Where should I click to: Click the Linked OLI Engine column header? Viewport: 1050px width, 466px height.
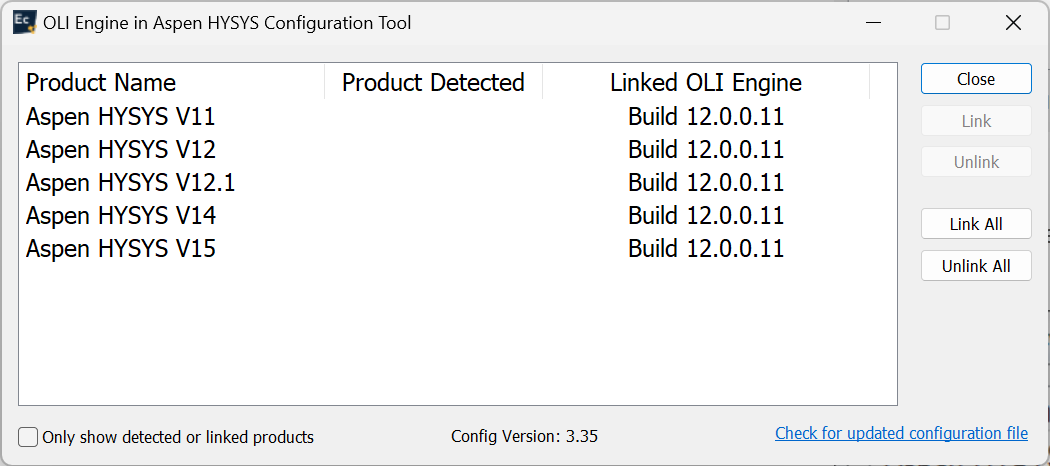(x=705, y=83)
